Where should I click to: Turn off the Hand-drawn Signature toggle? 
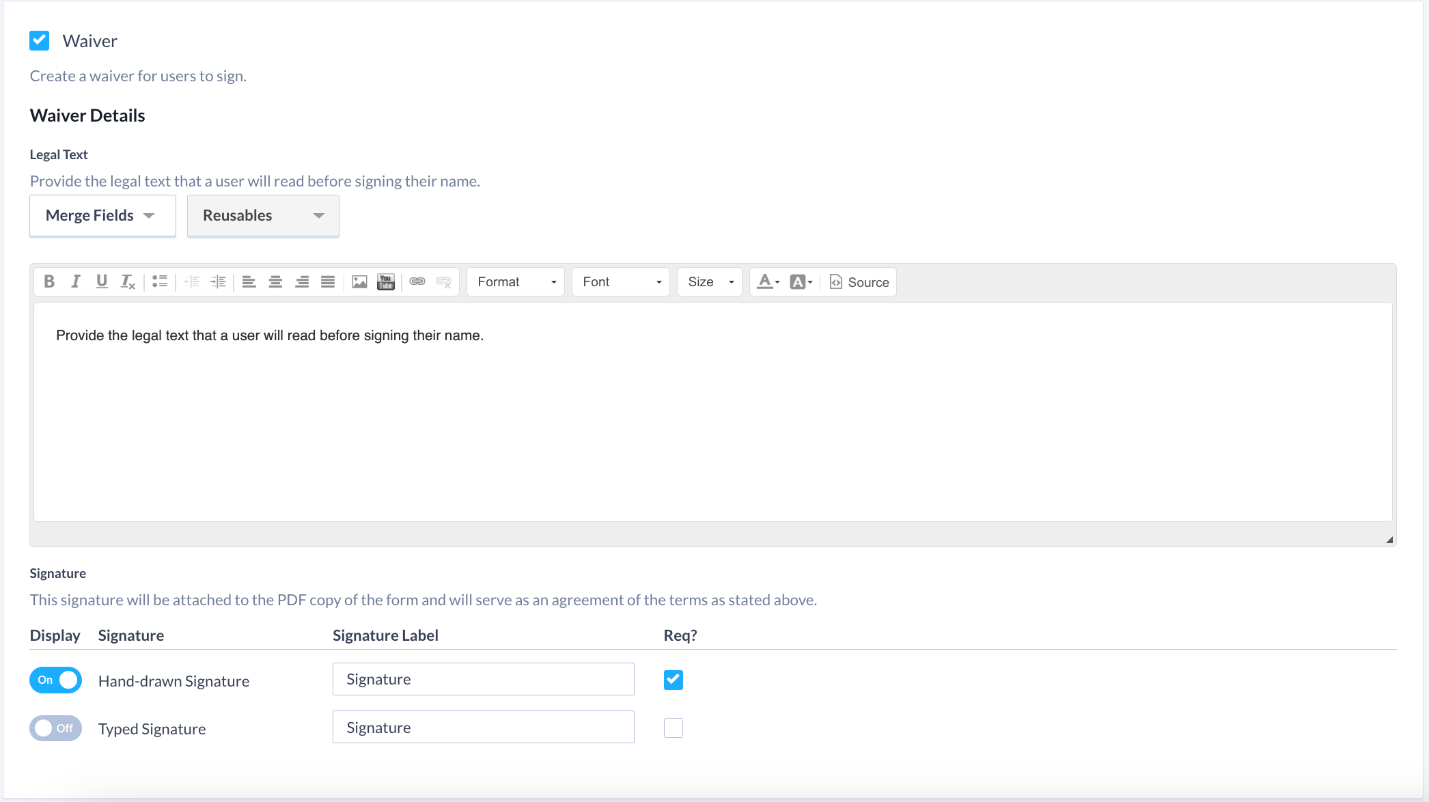(x=55, y=679)
